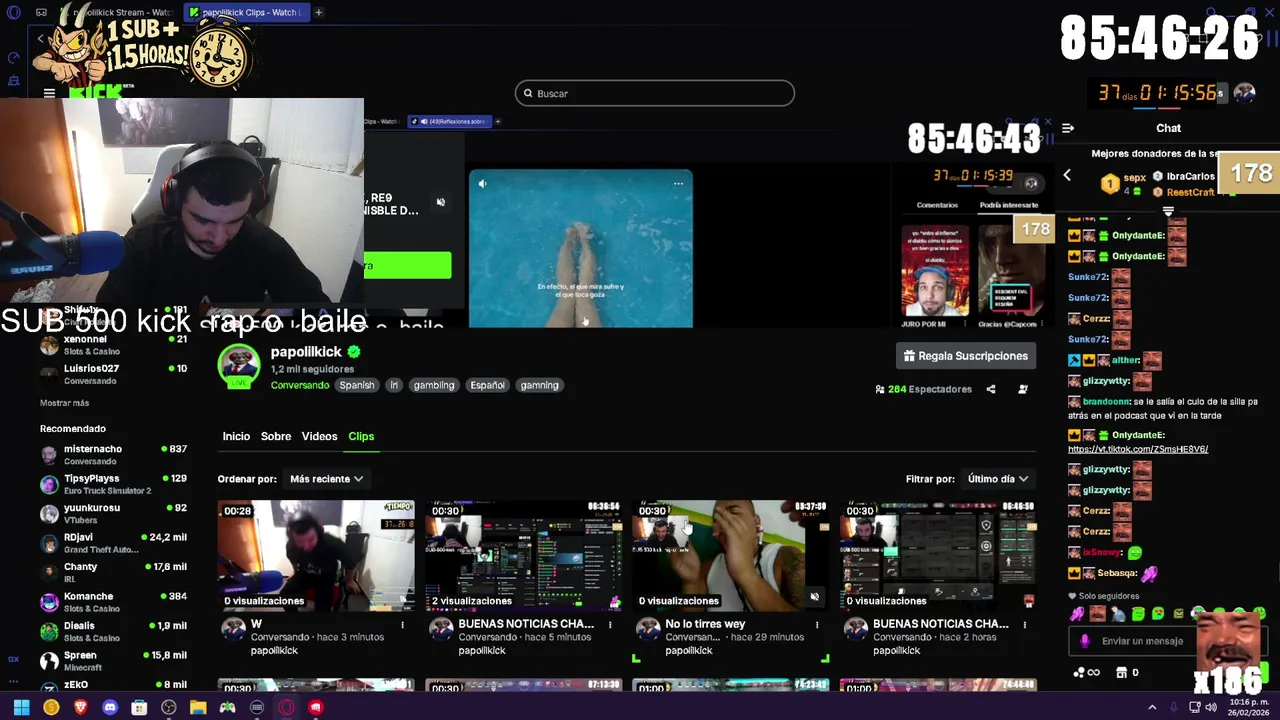This screenshot has height=720, width=1280.
Task: Click the papolilkick channel avatar
Action: [x=239, y=366]
